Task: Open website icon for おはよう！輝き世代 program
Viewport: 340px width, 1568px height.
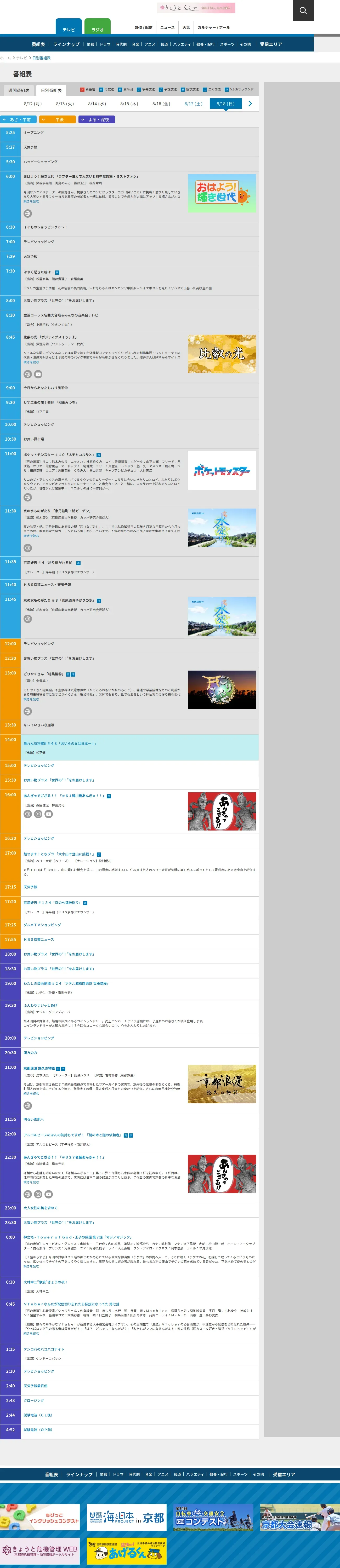Action: [27, 214]
